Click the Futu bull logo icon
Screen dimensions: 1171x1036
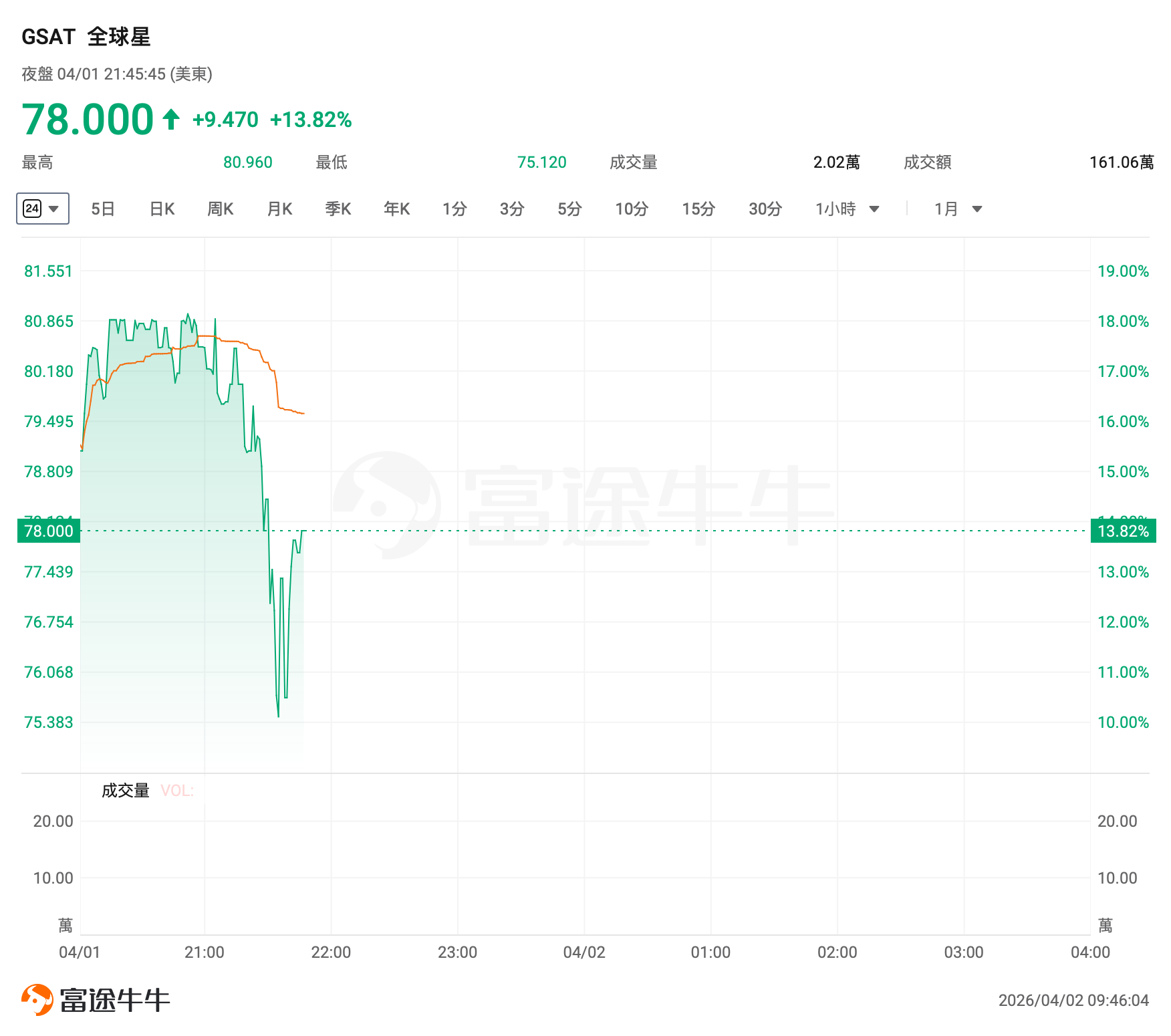pos(37,1000)
